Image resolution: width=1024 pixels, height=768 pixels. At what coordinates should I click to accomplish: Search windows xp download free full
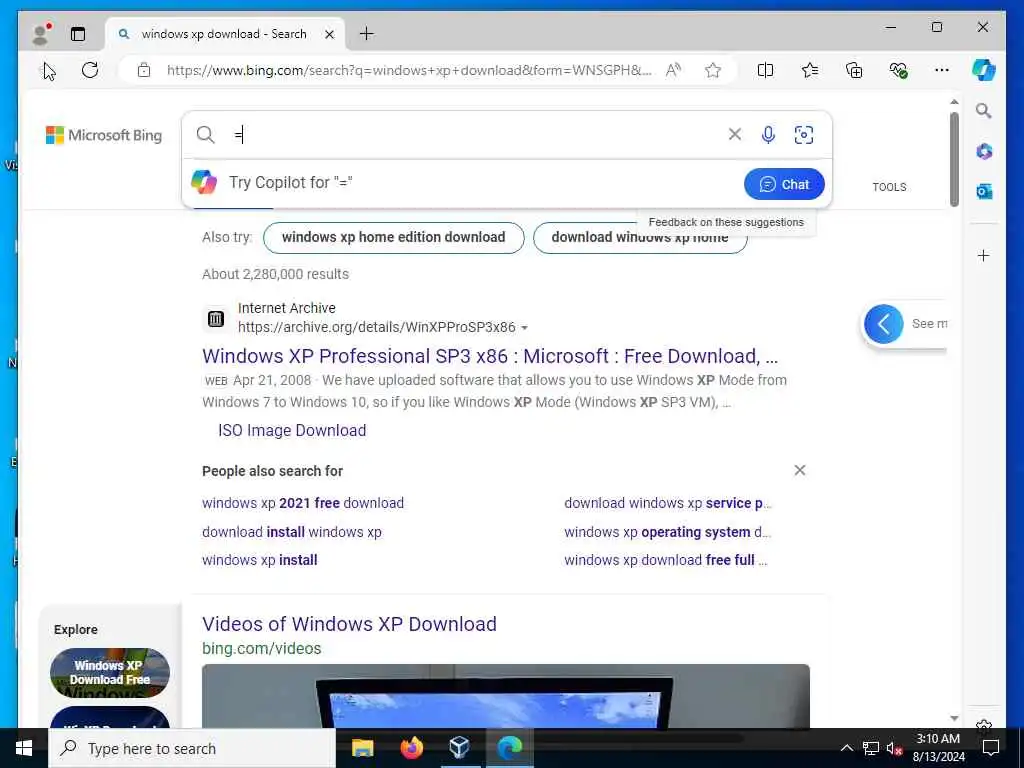(665, 560)
